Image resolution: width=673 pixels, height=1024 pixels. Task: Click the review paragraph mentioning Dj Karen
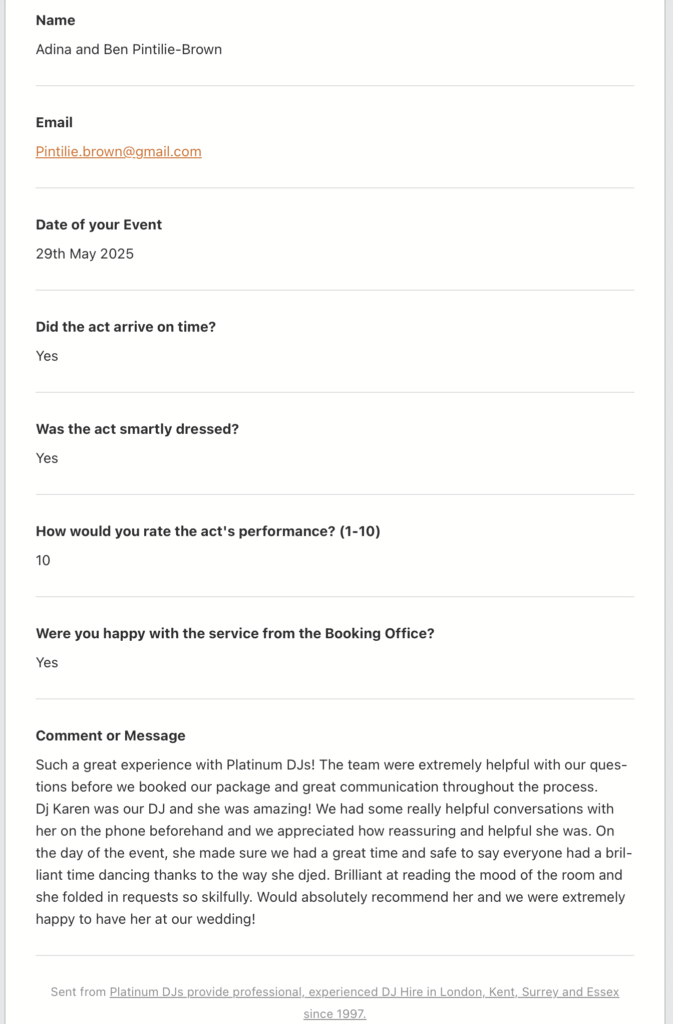pos(330,853)
